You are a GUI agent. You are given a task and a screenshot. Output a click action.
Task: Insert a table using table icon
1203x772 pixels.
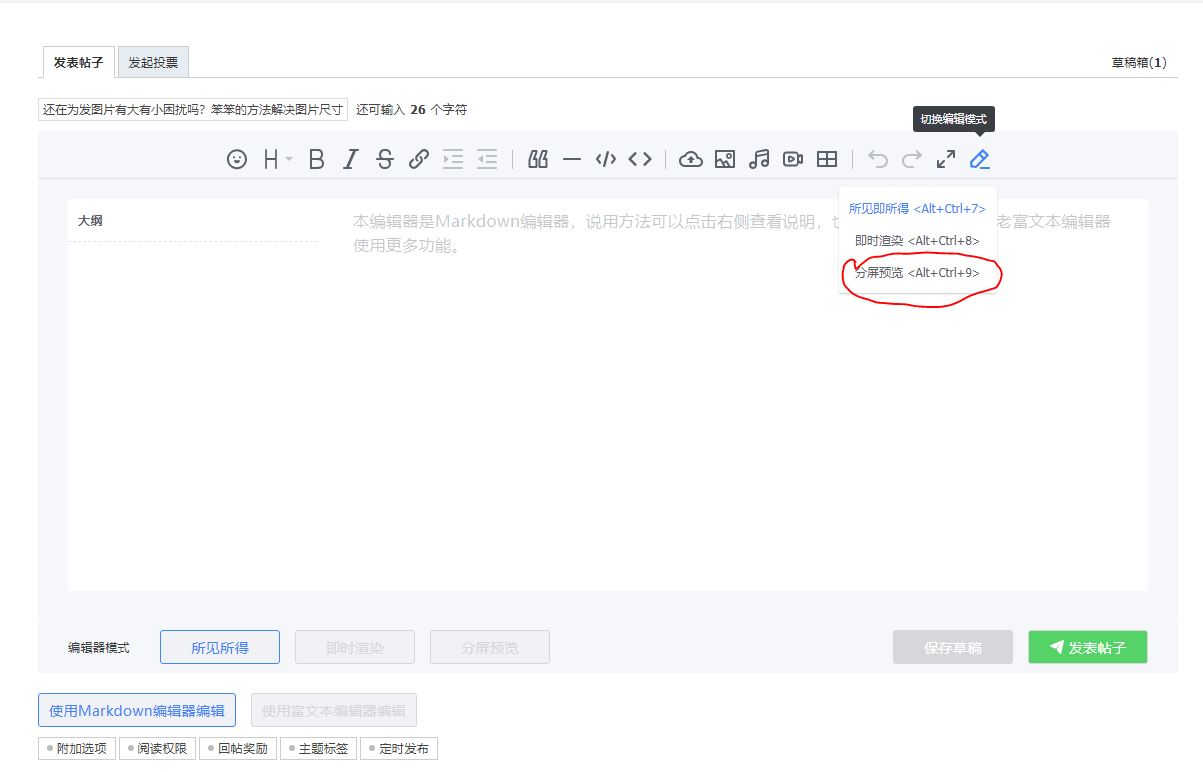827,159
